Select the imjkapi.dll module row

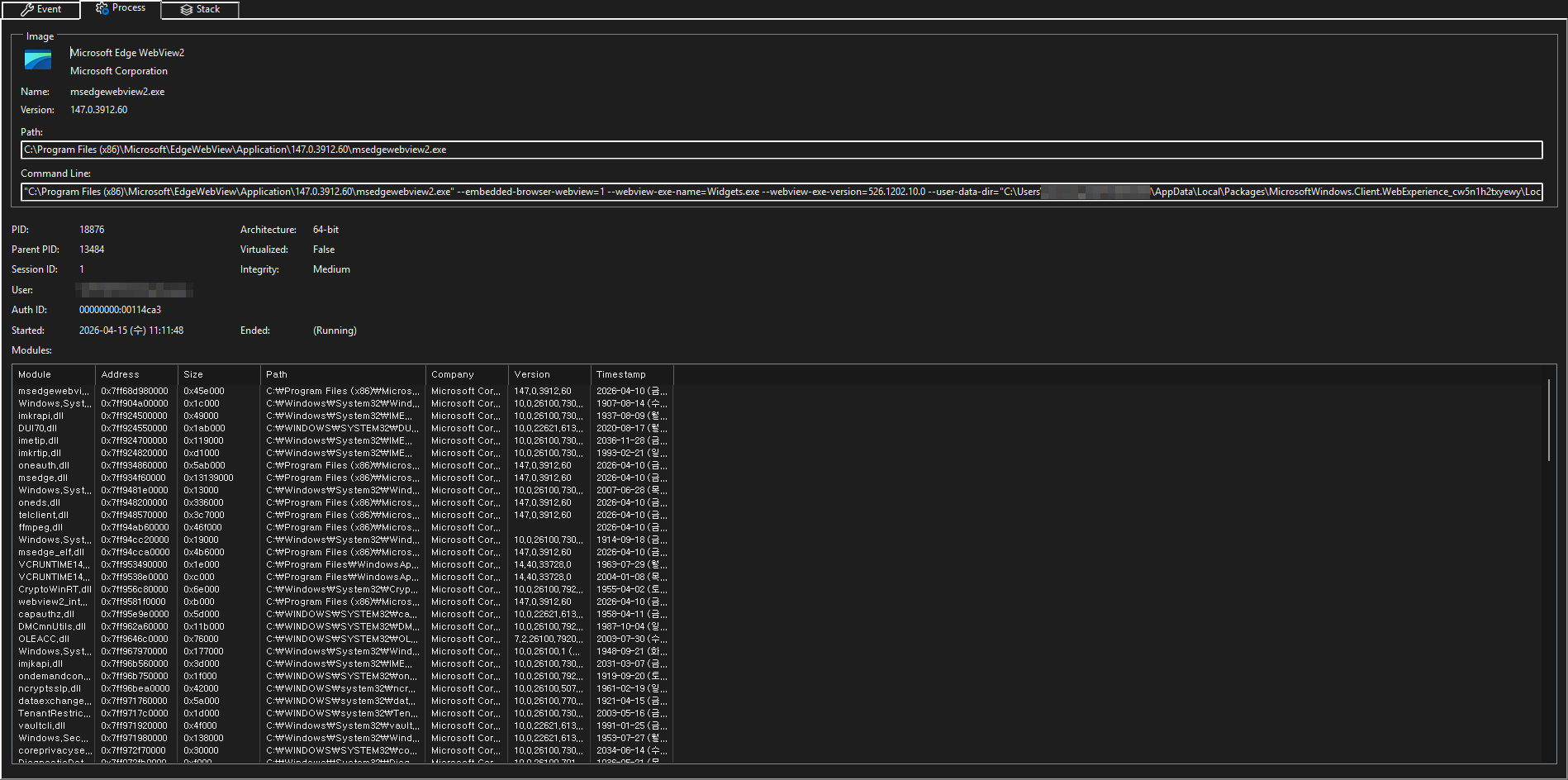coord(343,663)
